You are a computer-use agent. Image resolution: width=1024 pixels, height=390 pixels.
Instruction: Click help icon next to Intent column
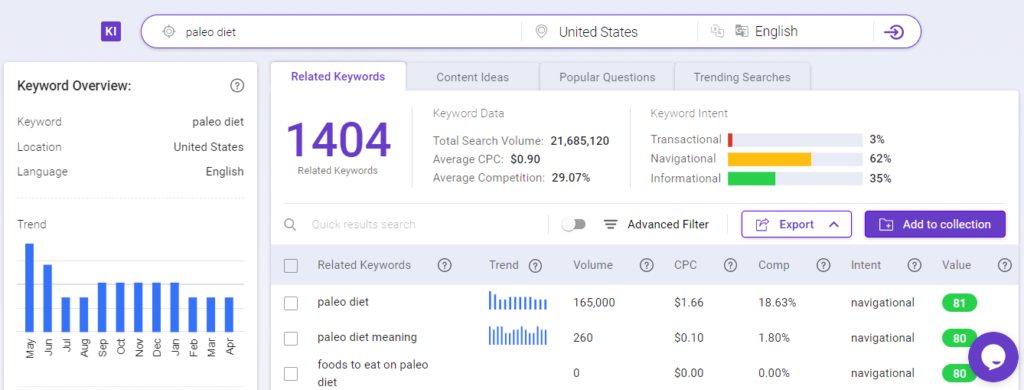(914, 265)
